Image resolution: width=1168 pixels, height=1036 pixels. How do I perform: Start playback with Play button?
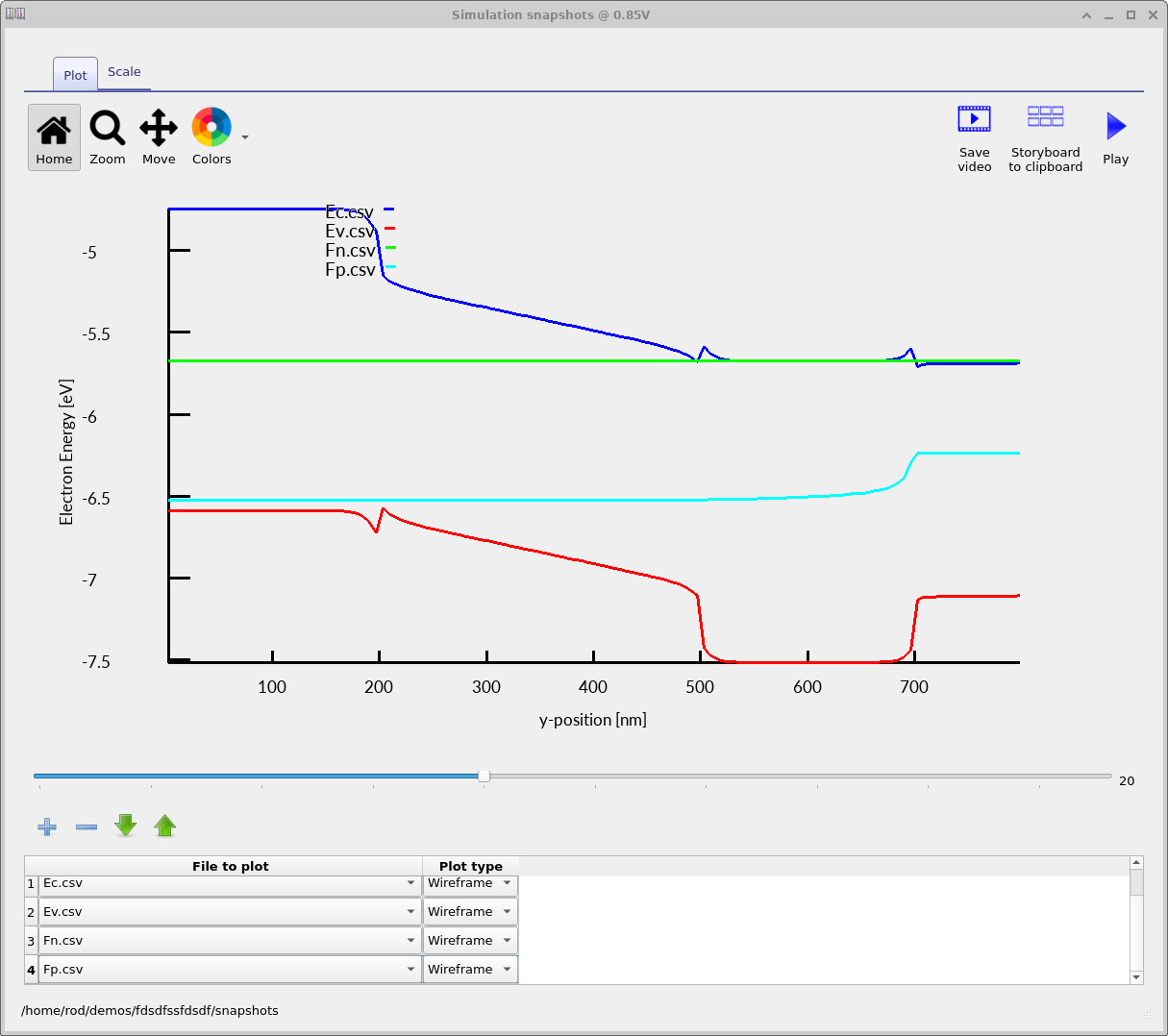click(1115, 138)
